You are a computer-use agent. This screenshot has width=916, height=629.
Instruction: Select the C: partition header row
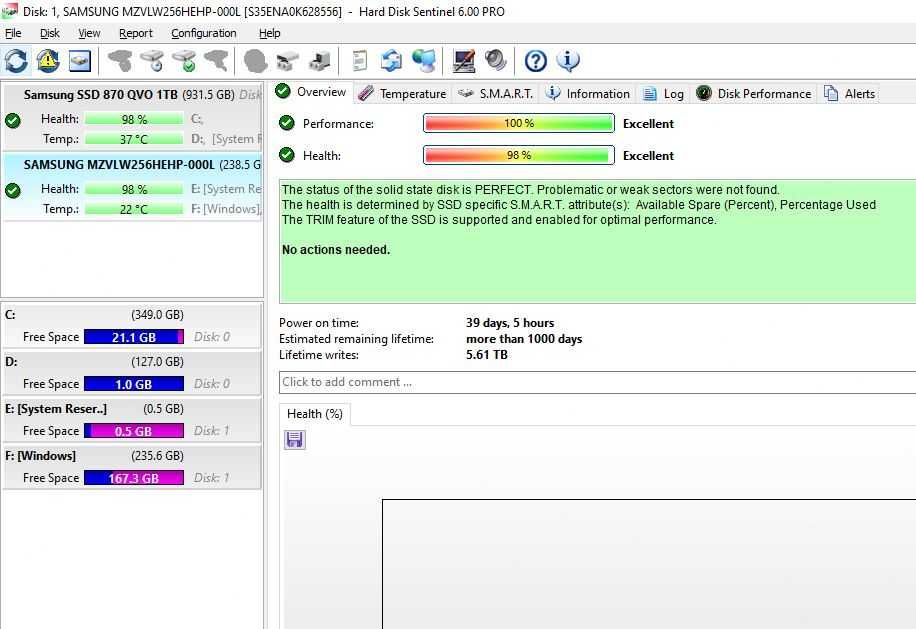pos(132,315)
